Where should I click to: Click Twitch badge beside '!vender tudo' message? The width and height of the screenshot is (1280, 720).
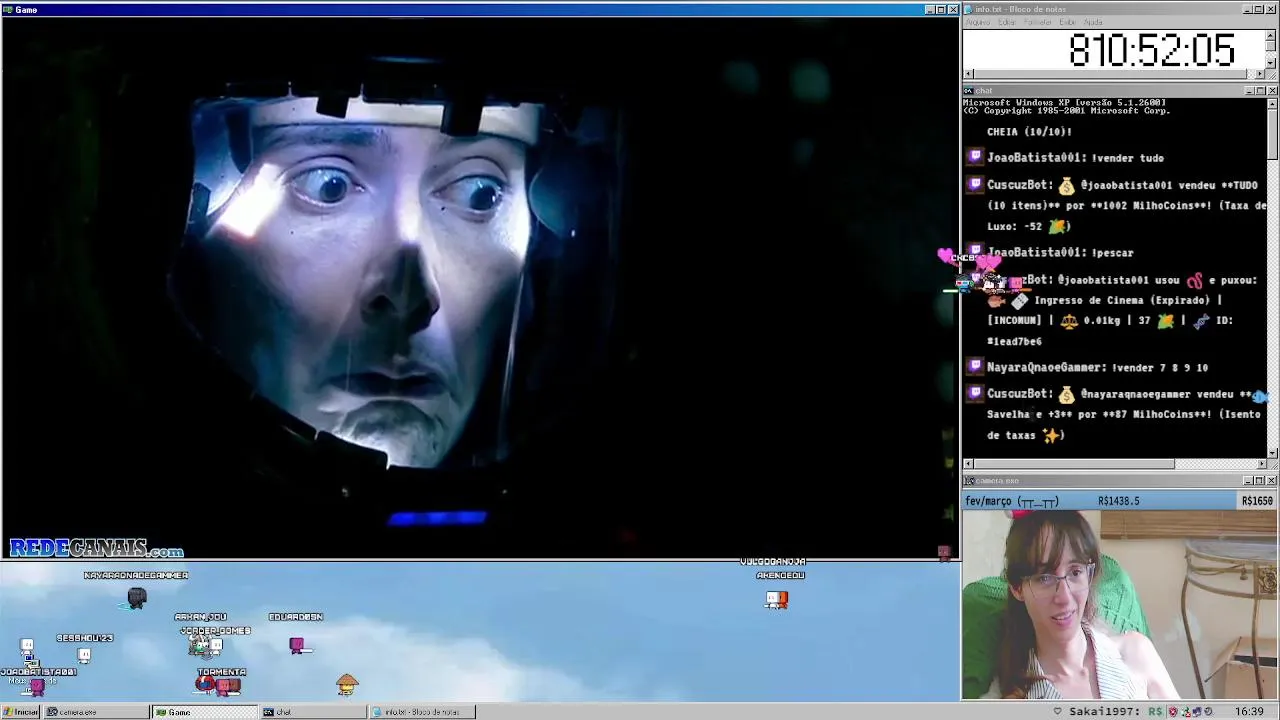975,157
